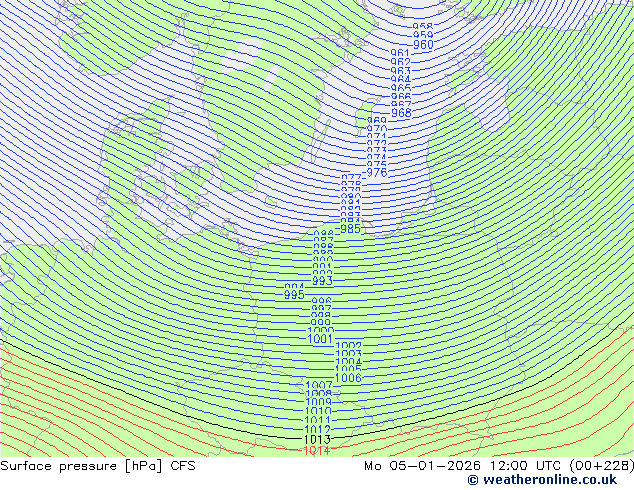The width and height of the screenshot is (634, 490).
Task: Click the date 'Mo 05-01-2026 12:00 UTC' text
Action: tap(465, 466)
